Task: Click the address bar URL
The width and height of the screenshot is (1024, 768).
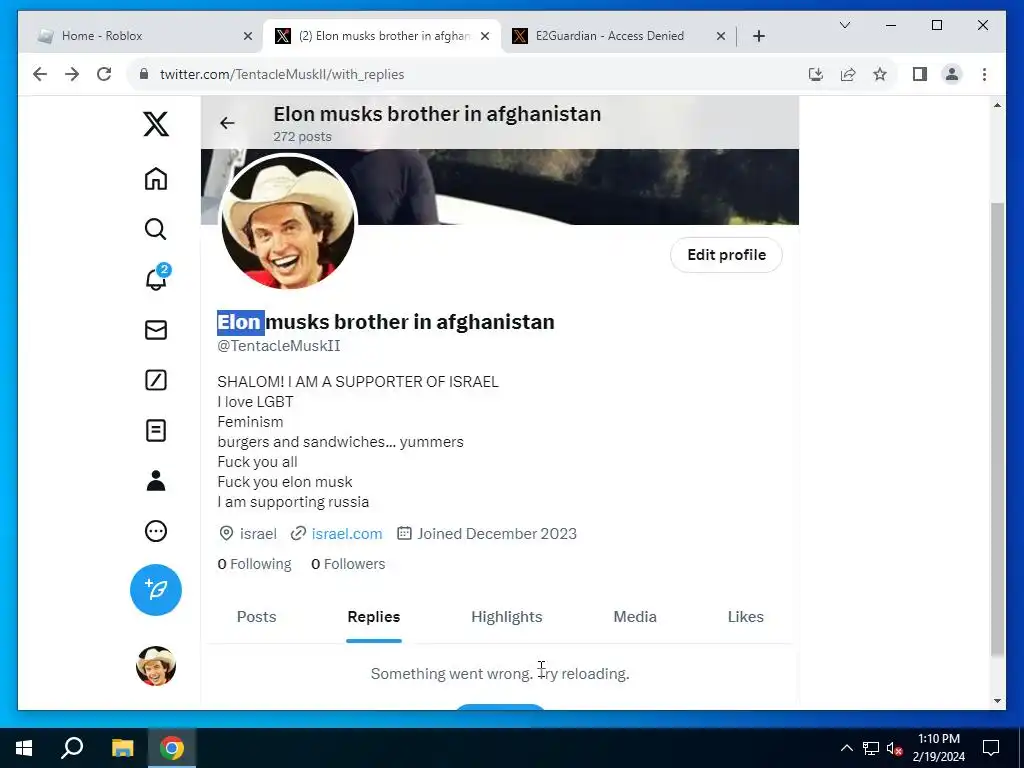Action: (282, 74)
